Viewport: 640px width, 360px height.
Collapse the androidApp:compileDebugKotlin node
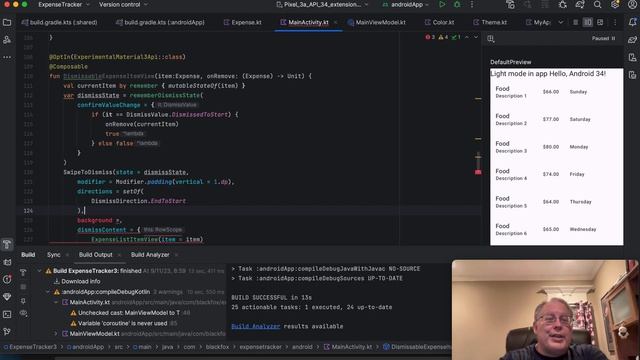pos(48,292)
